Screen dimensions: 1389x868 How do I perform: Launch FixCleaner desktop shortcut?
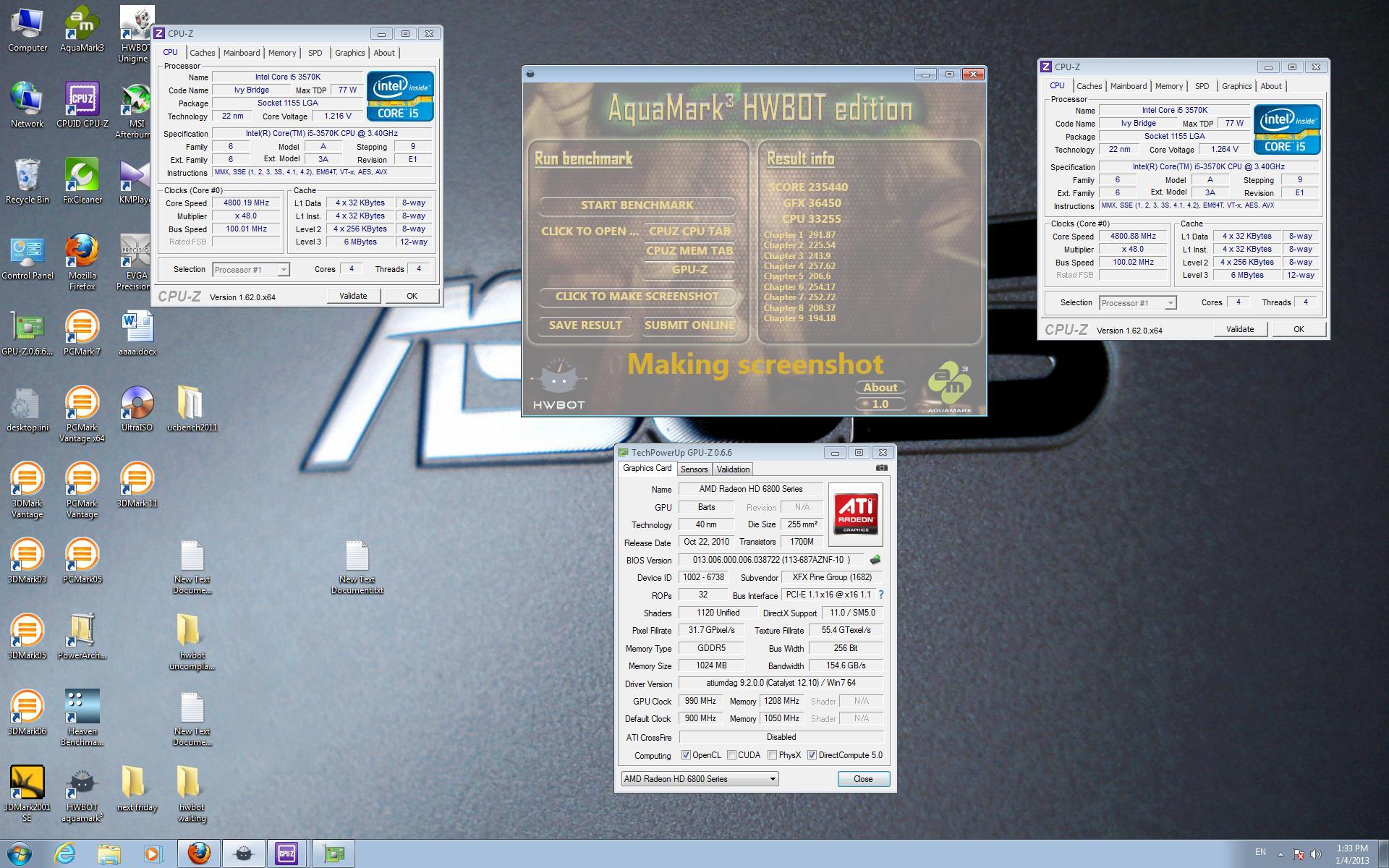coord(82,181)
